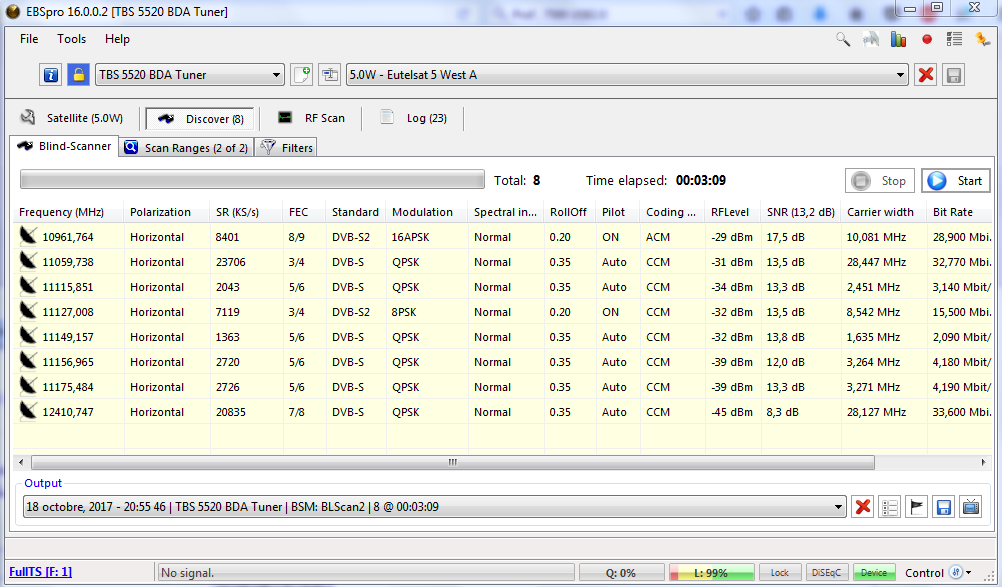Remove output entry using red X icon
Viewport: 1002px width, 587px height.
[x=862, y=507]
